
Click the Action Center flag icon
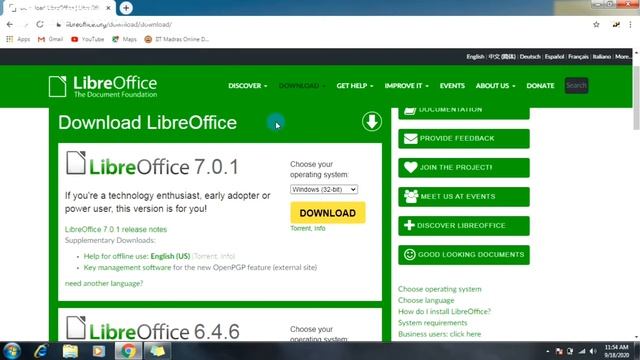click(x=559, y=351)
